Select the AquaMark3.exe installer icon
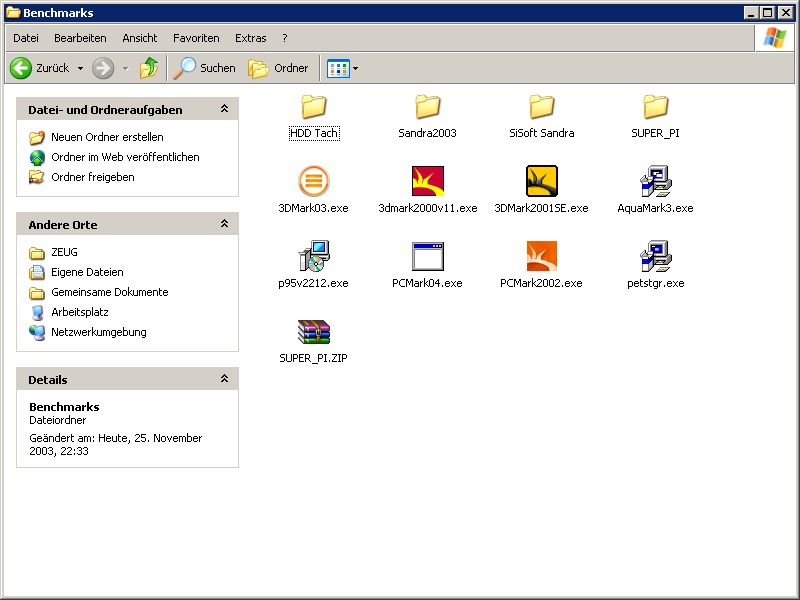The image size is (800, 600). click(656, 181)
